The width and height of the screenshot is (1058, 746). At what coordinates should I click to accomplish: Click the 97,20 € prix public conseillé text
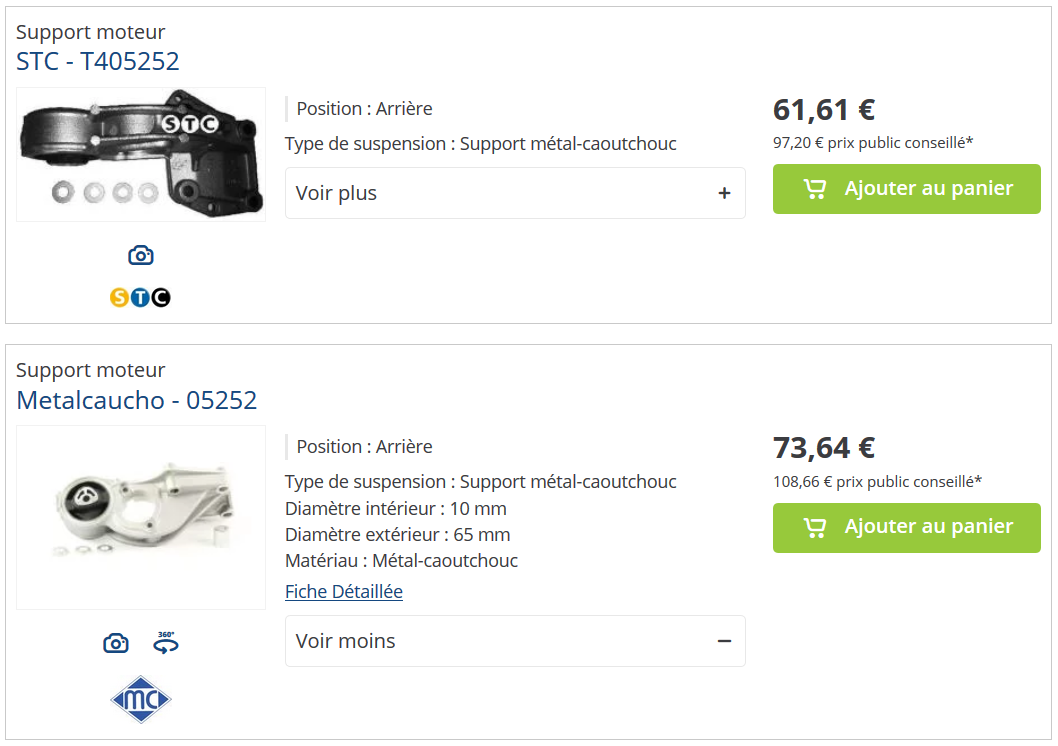click(x=873, y=142)
